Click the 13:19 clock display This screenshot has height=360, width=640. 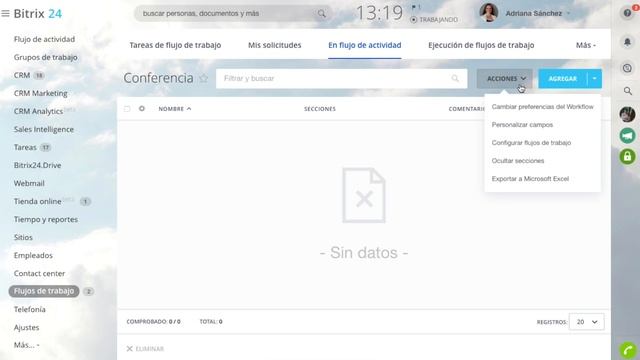[x=379, y=13]
